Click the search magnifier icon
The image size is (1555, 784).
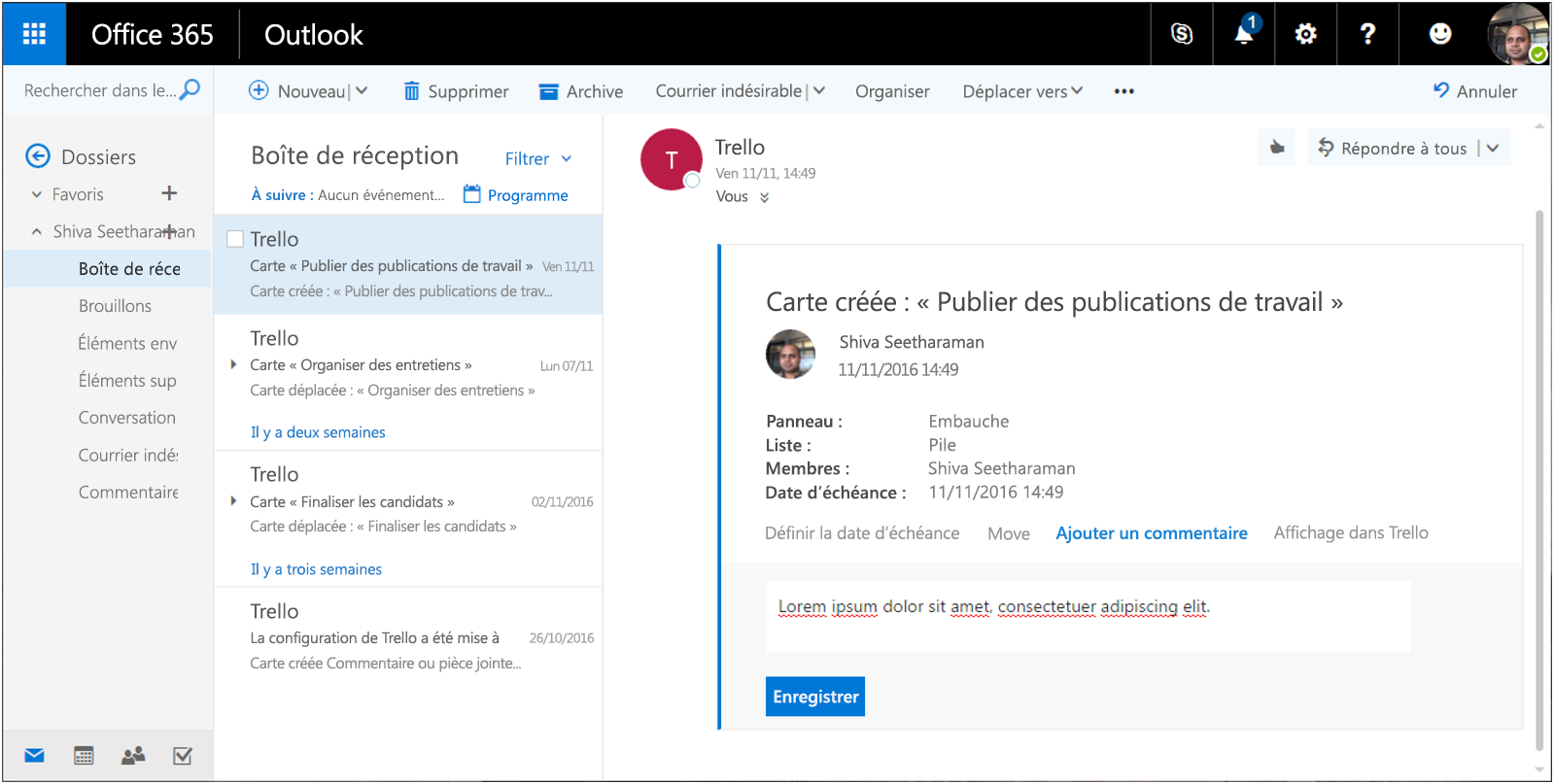pos(190,89)
